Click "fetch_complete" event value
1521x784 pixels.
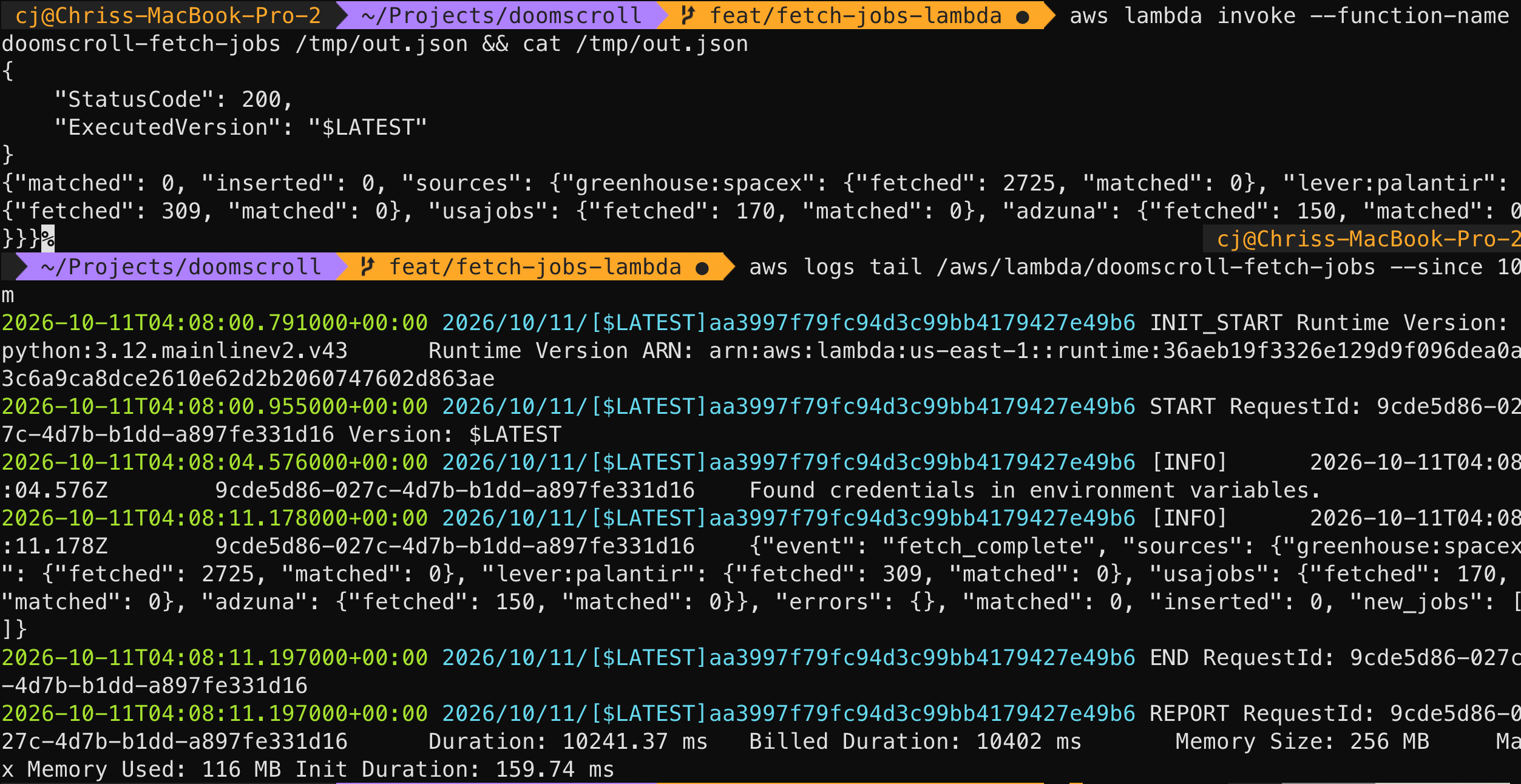pyautogui.click(x=989, y=546)
